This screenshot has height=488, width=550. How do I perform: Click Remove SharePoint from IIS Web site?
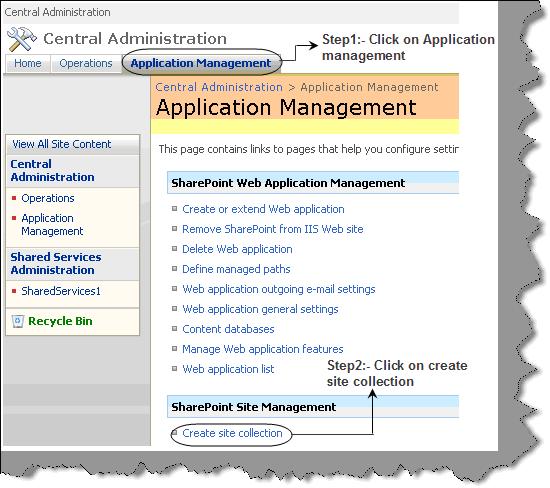(x=273, y=229)
